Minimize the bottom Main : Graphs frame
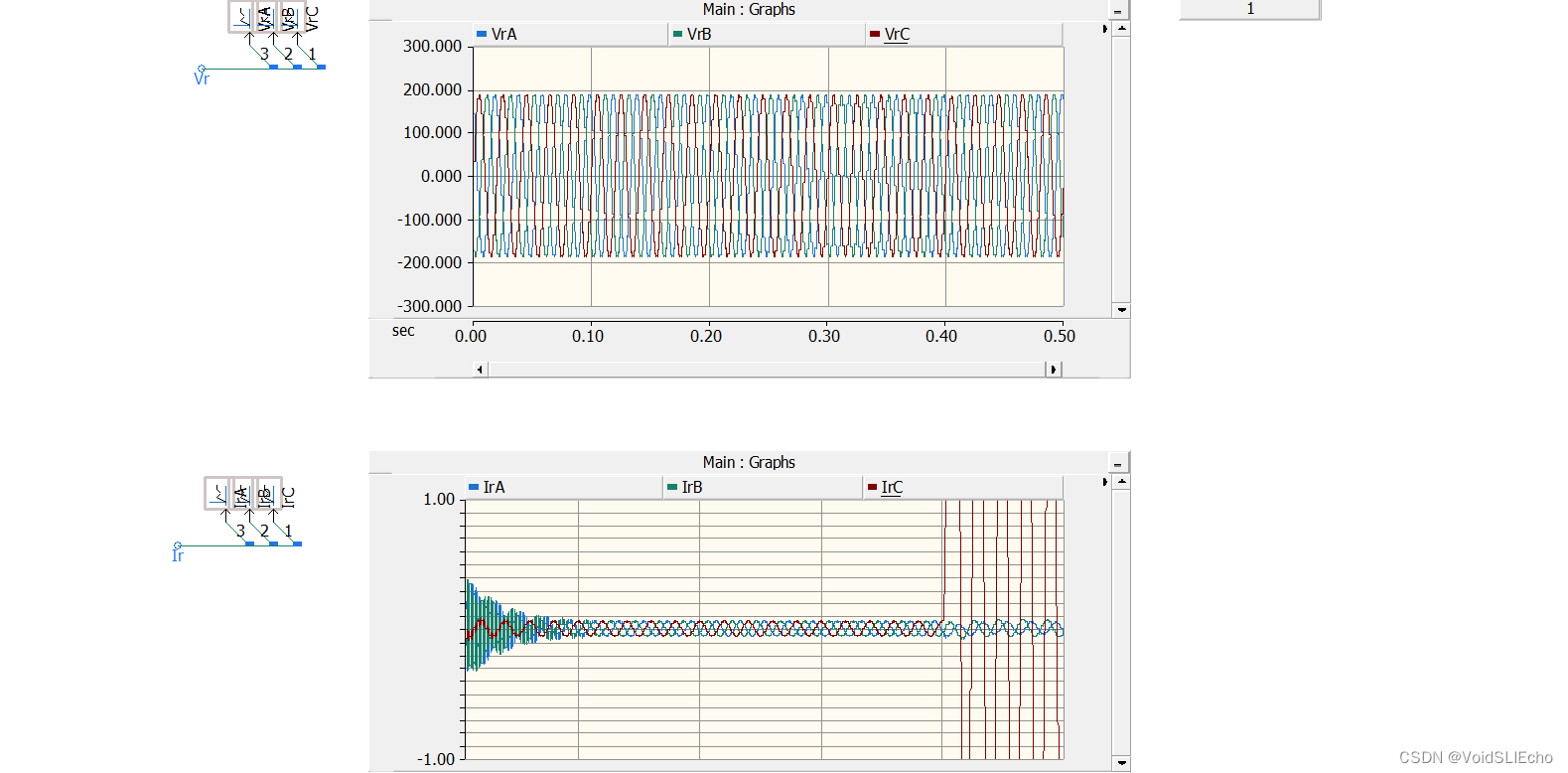This screenshot has height=773, width=1568. (x=1118, y=464)
